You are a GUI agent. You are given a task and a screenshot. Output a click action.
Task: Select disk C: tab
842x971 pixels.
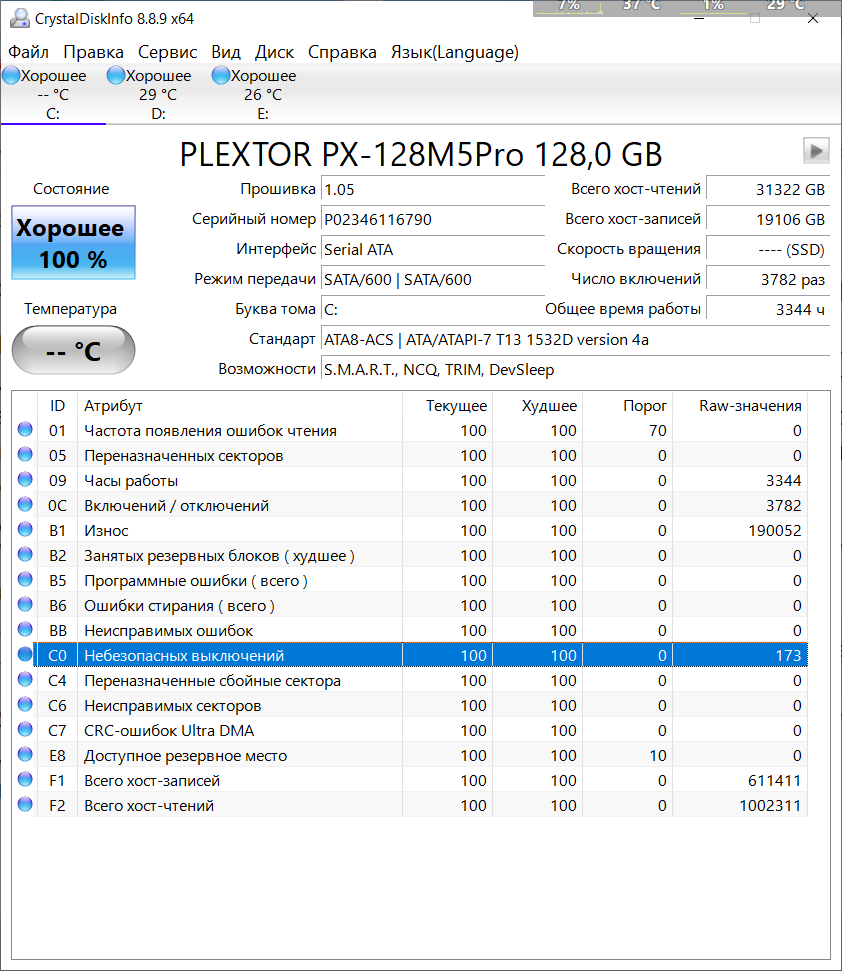pyautogui.click(x=53, y=94)
